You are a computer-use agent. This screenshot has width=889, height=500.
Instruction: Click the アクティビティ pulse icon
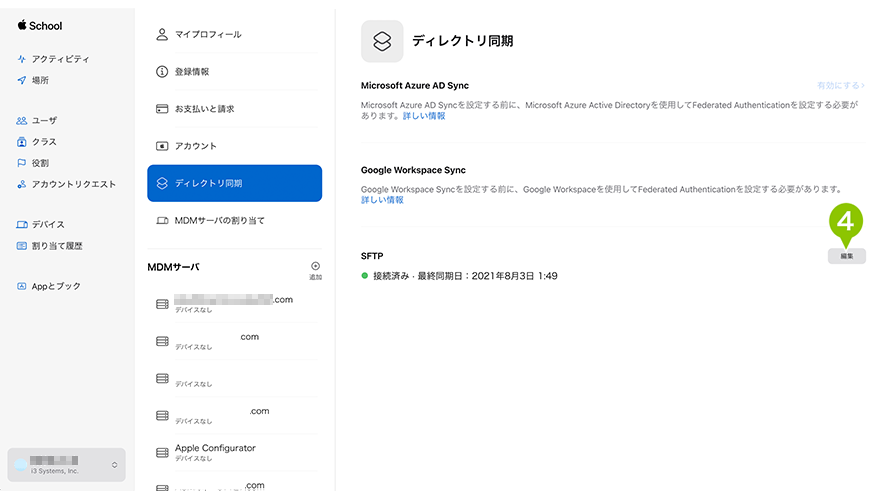[22, 59]
